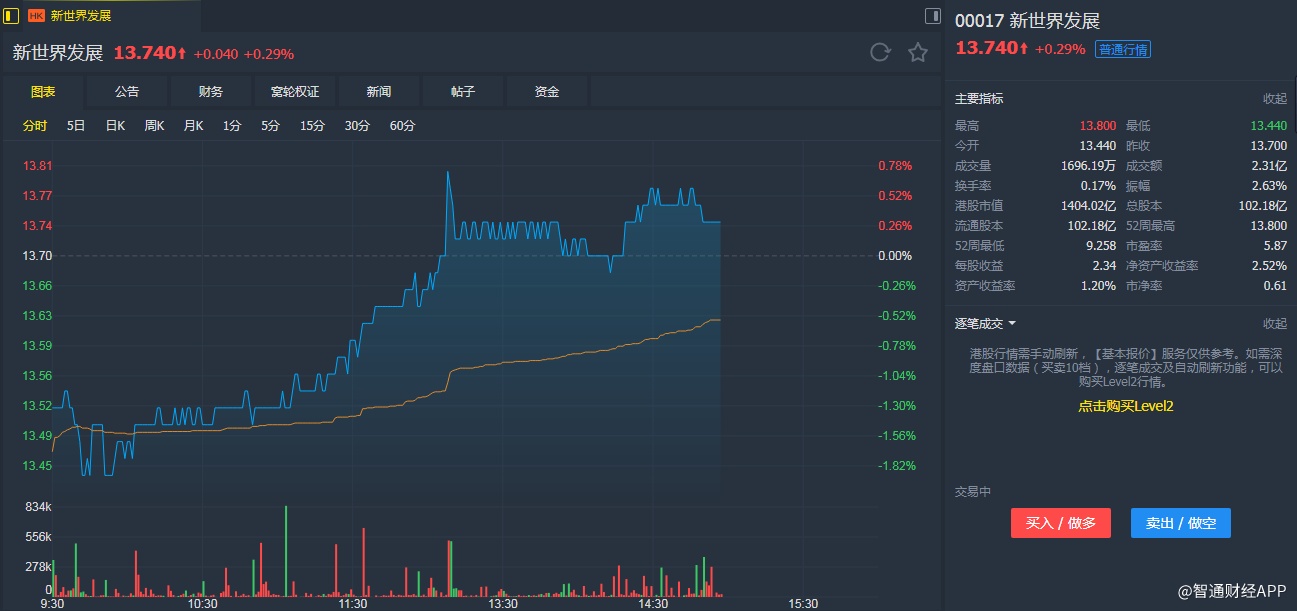Image resolution: width=1297 pixels, height=611 pixels.
Task: Click the 卖出 / 做空 button
Action: pos(1180,523)
